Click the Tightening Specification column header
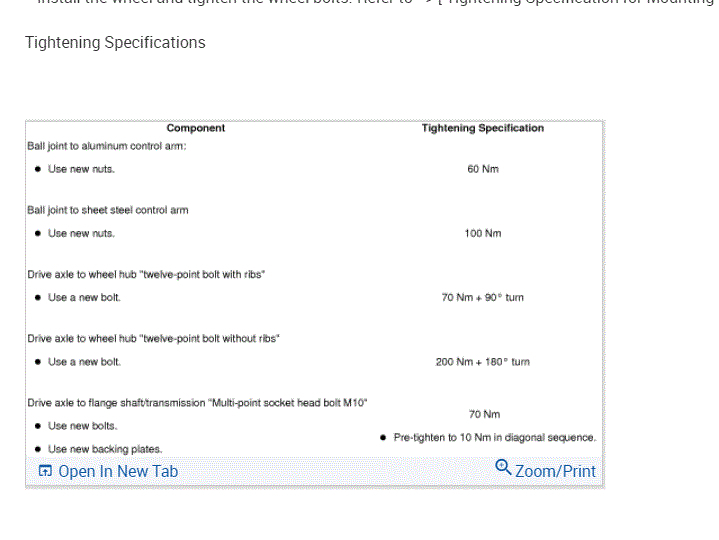The width and height of the screenshot is (719, 540). click(483, 128)
